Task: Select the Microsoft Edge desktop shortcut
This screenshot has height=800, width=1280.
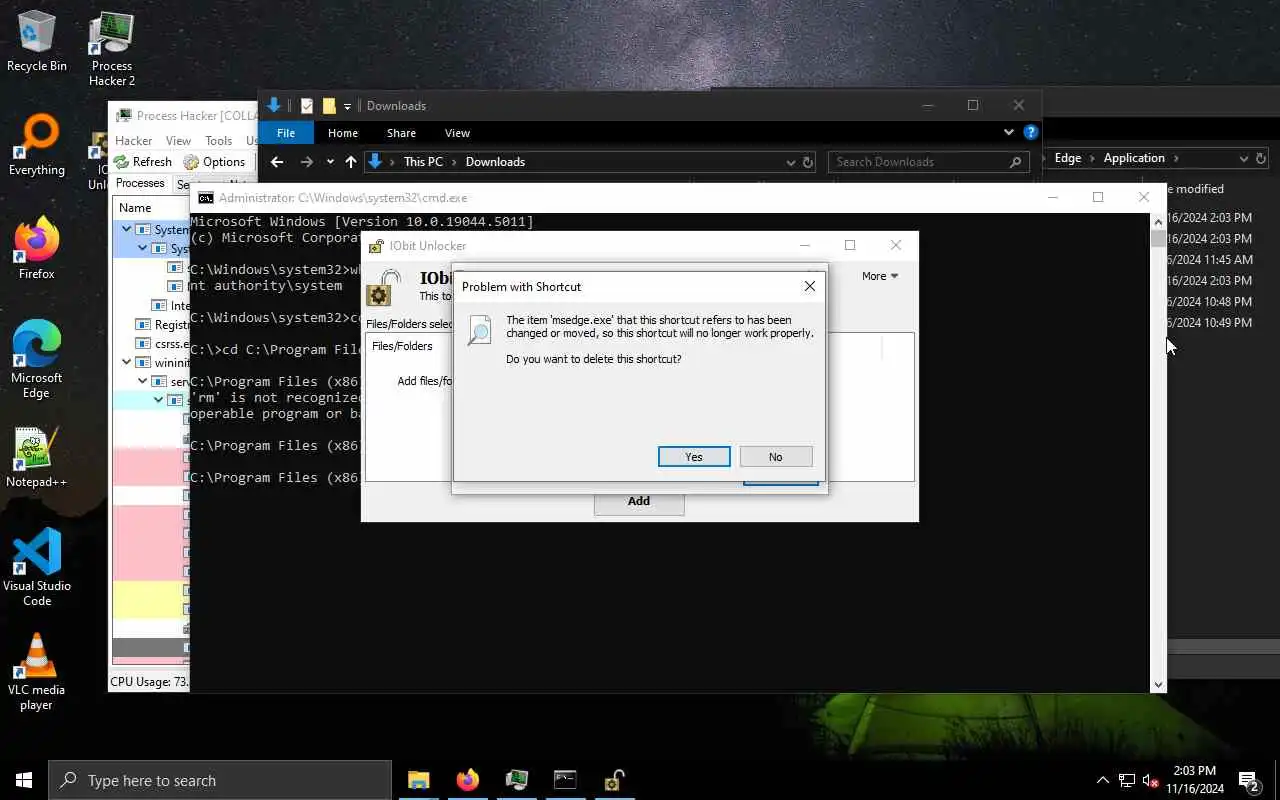Action: [37, 360]
